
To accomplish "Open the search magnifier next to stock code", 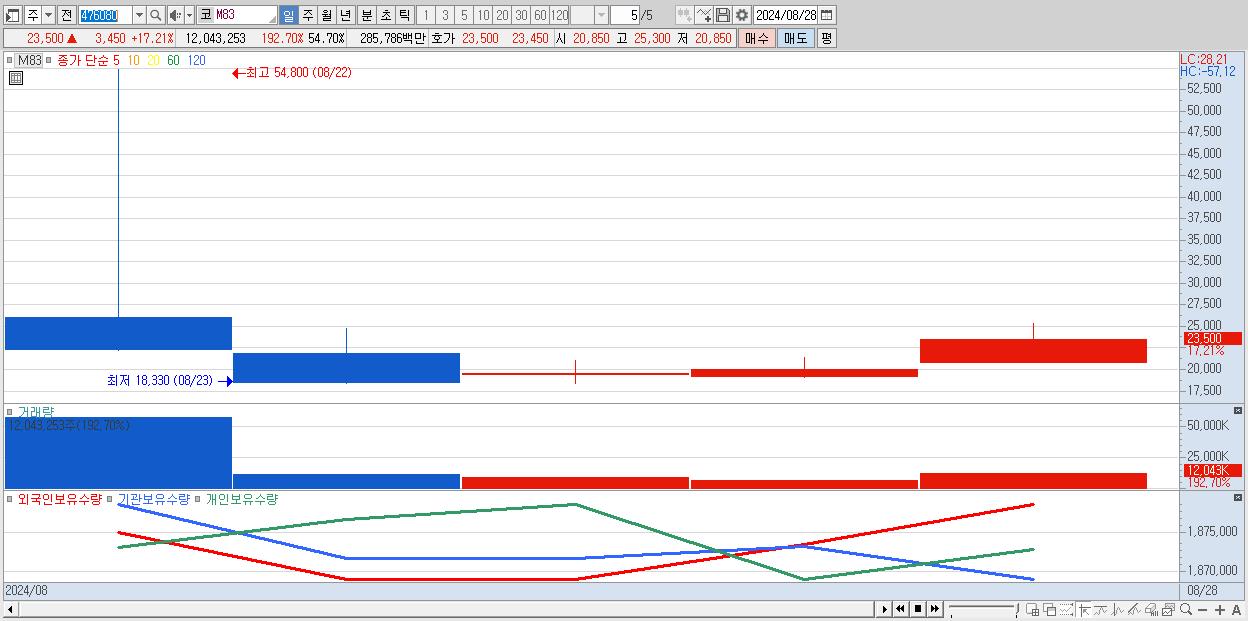I will [x=155, y=15].
